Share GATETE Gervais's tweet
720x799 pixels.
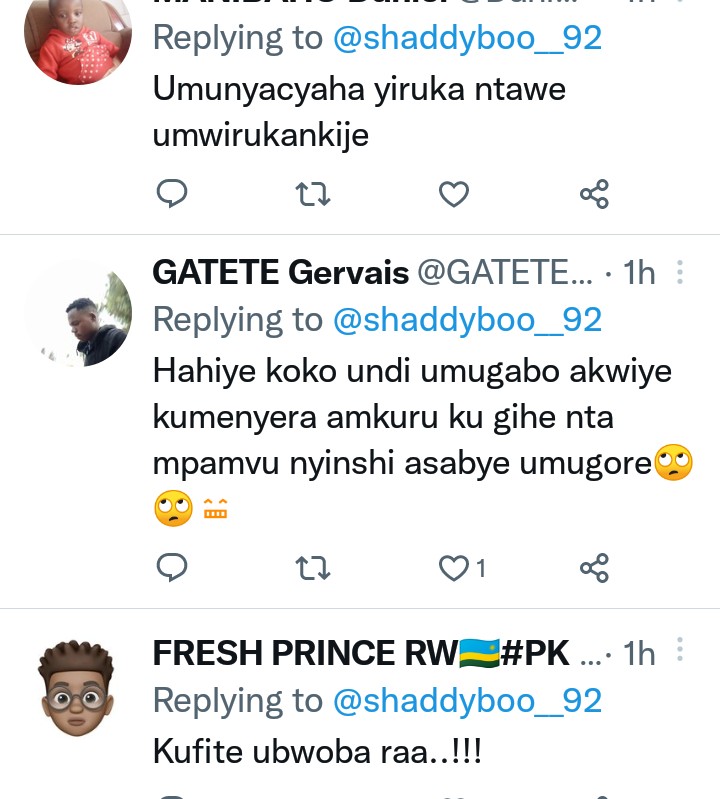594,568
